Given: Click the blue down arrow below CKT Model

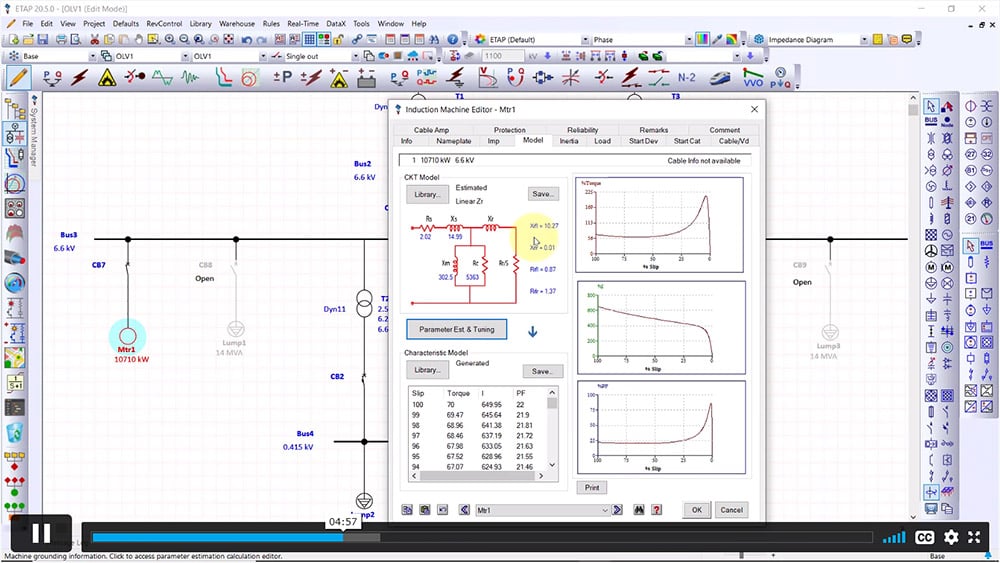Looking at the screenshot, I should coord(533,332).
